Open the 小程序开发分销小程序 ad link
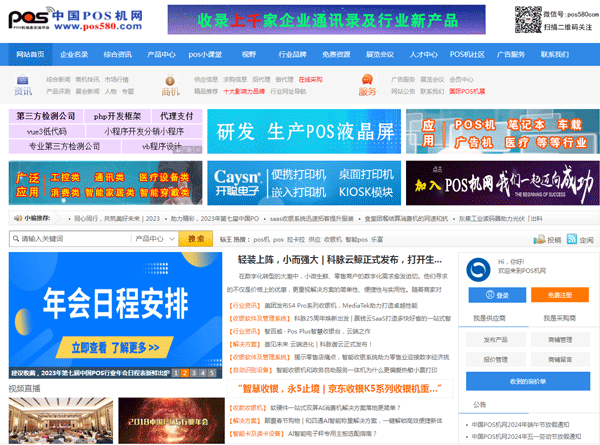 pyautogui.click(x=144, y=131)
